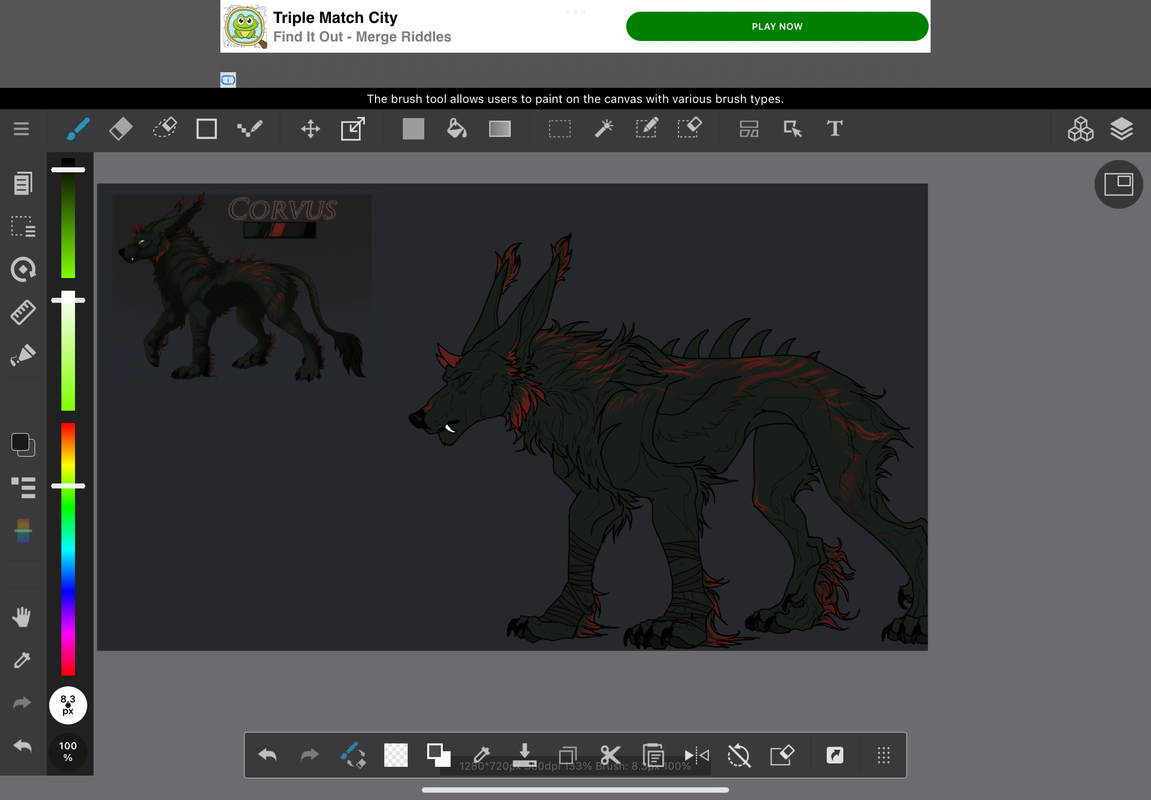
Task: Swap foreground and background colors
Action: (438, 755)
